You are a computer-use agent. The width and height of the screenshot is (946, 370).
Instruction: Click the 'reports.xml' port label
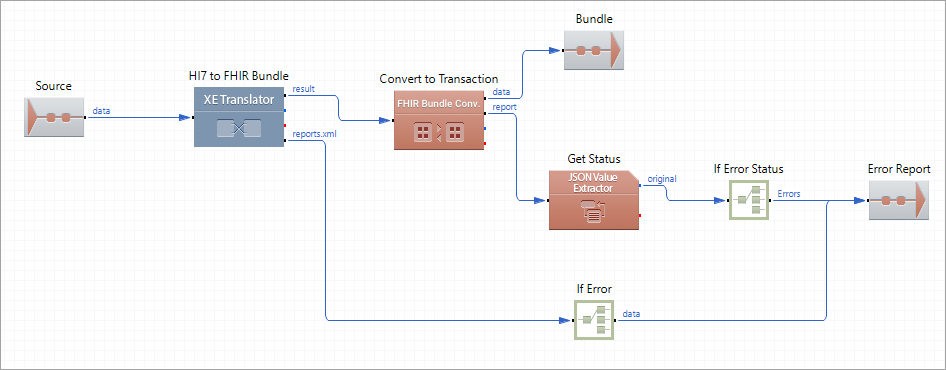coord(311,134)
